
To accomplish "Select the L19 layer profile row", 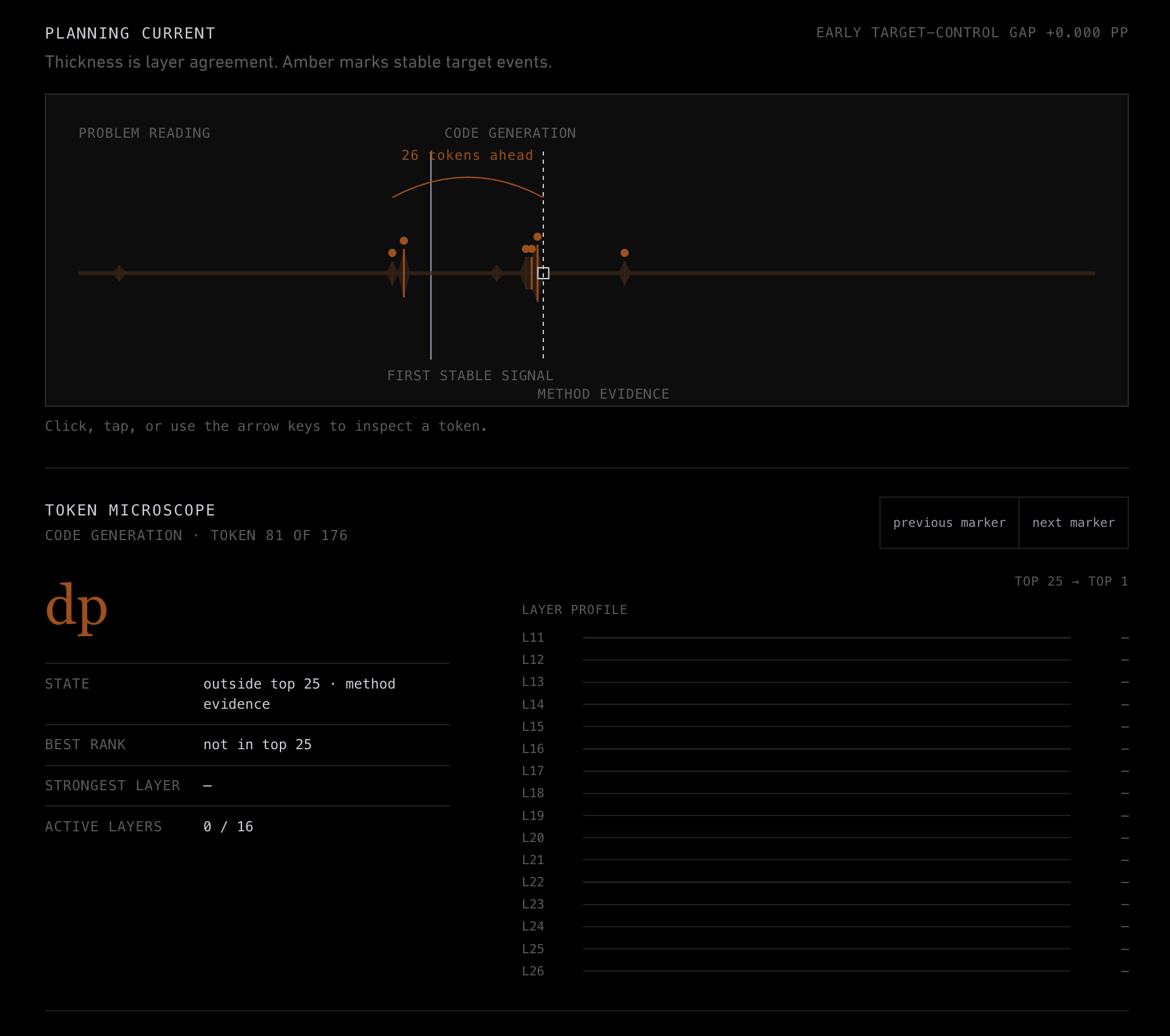I will pos(825,816).
